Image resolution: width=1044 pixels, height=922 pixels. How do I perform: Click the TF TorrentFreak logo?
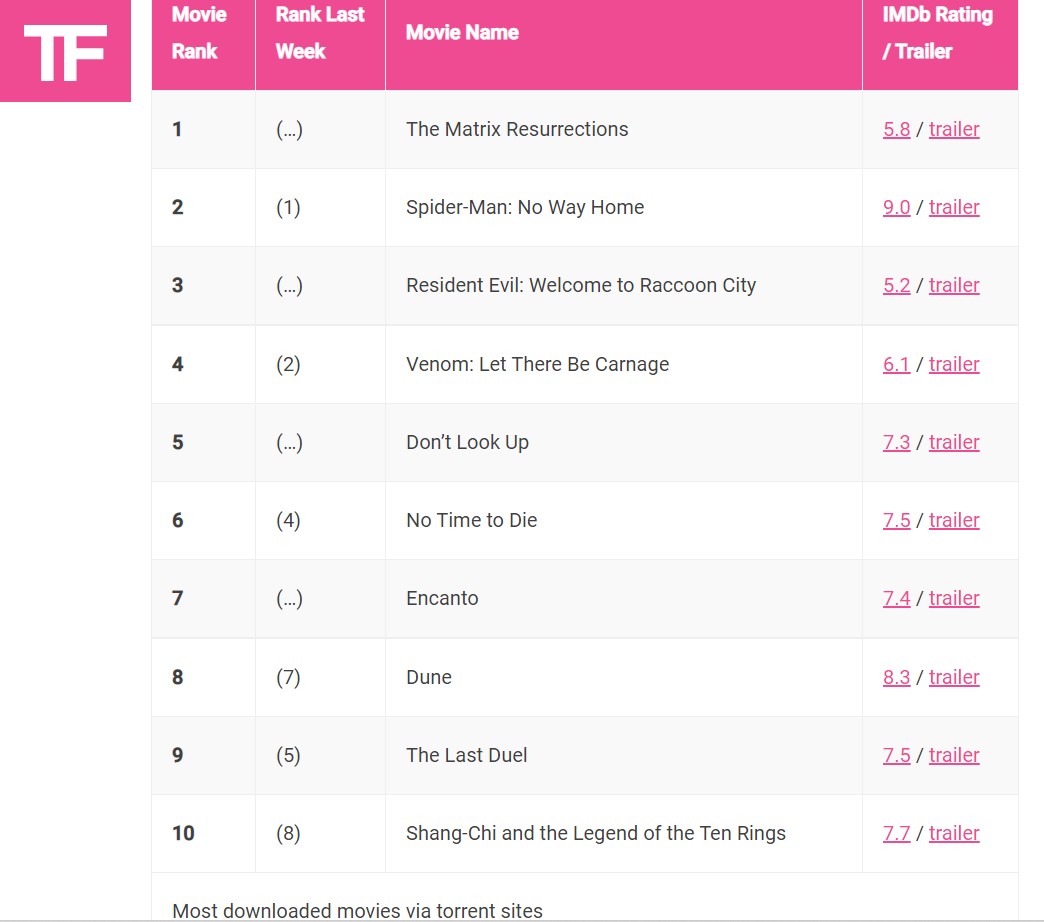click(x=65, y=51)
